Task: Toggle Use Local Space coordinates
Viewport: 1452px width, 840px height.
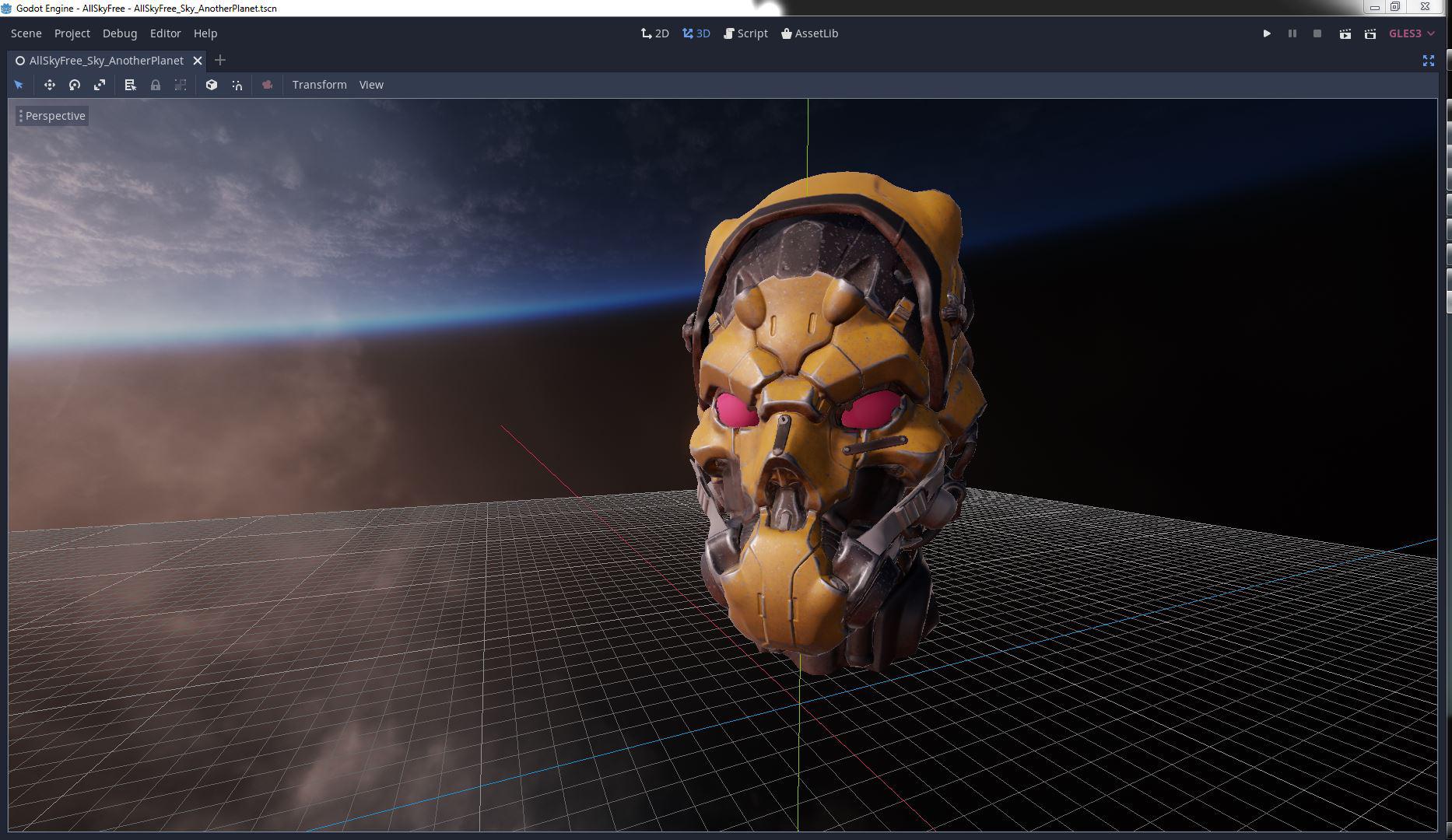Action: (211, 85)
